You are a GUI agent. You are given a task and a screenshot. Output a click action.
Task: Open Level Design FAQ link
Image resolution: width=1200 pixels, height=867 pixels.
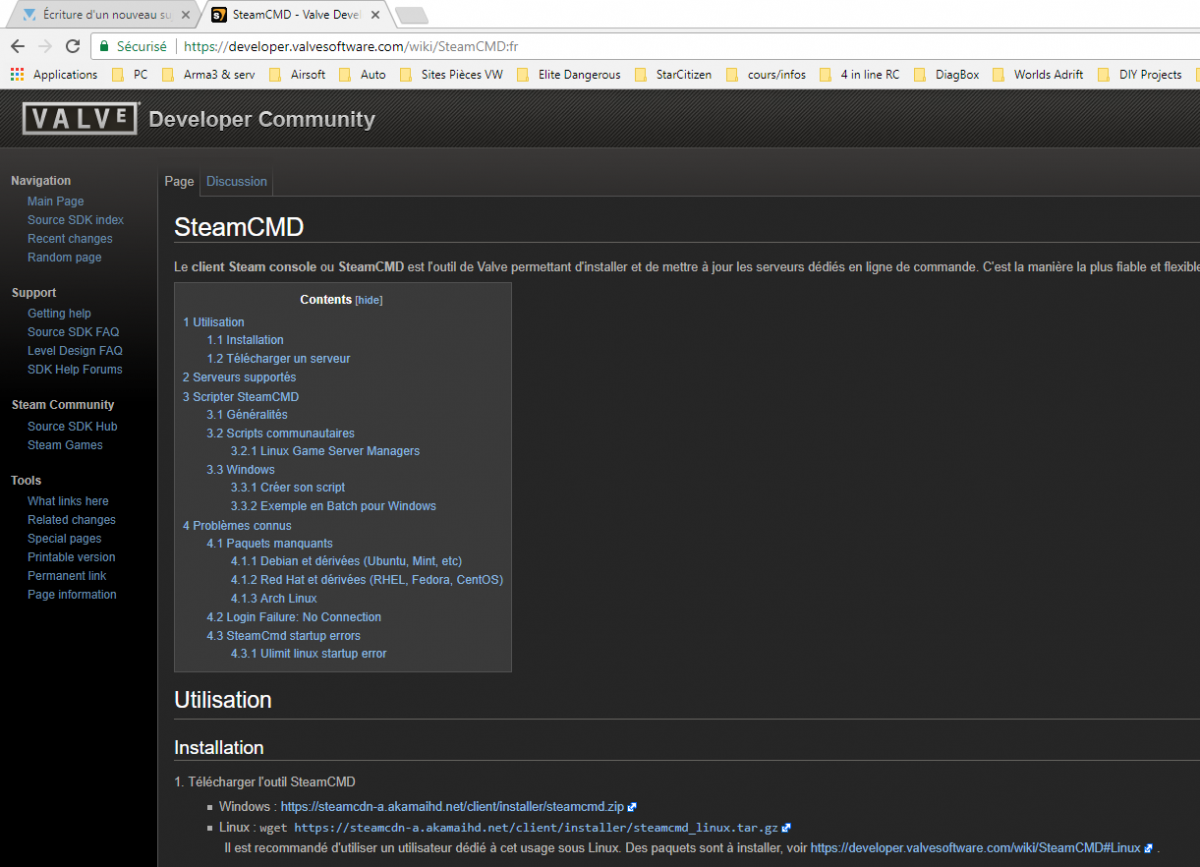[75, 351]
